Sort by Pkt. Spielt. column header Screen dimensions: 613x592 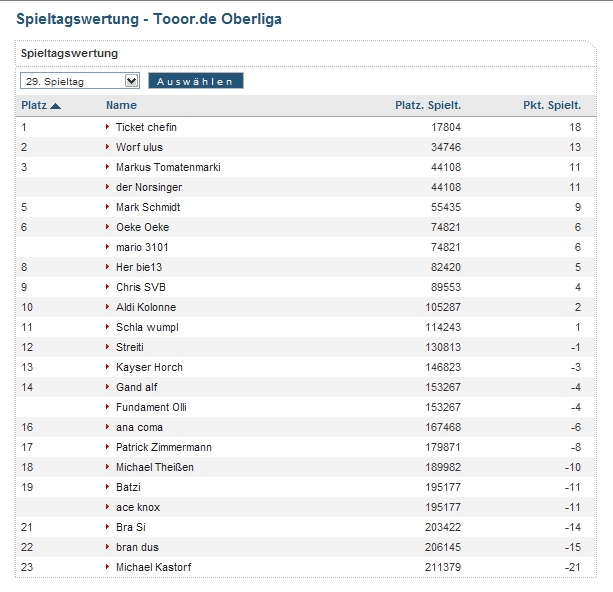click(x=551, y=105)
